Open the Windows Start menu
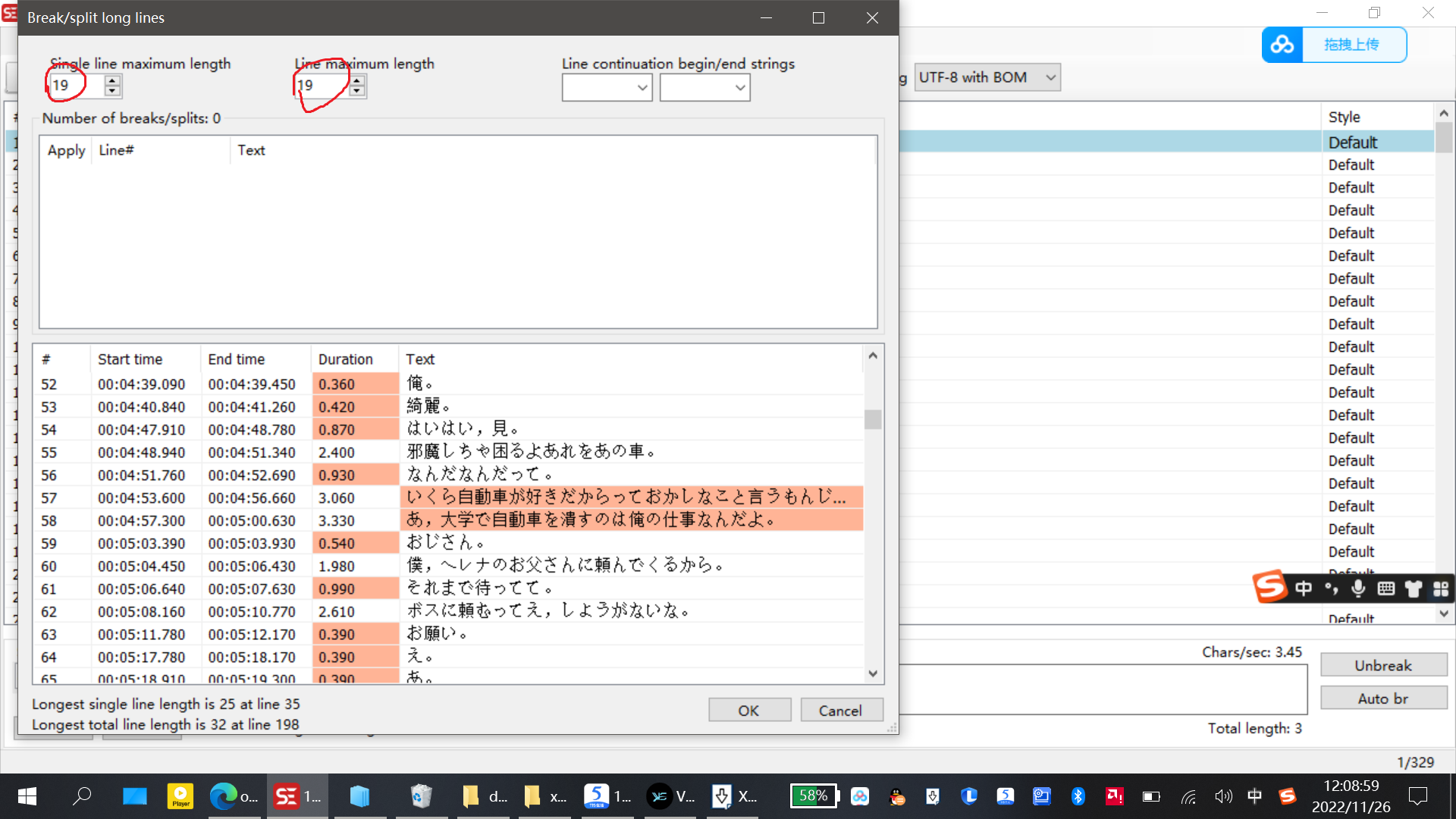 [x=26, y=796]
